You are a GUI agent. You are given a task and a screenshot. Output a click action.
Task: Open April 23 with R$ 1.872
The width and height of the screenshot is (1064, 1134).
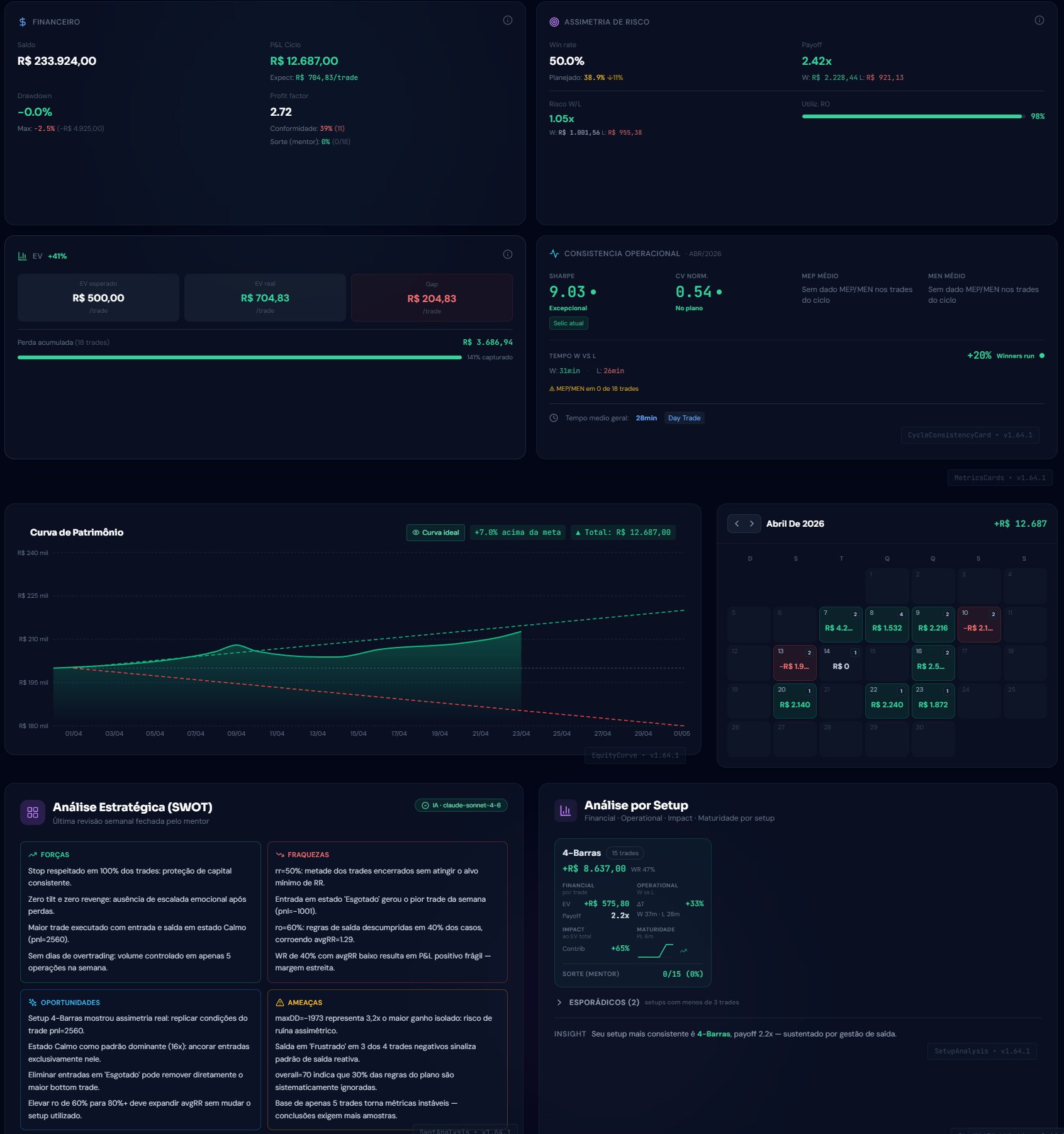tap(932, 701)
